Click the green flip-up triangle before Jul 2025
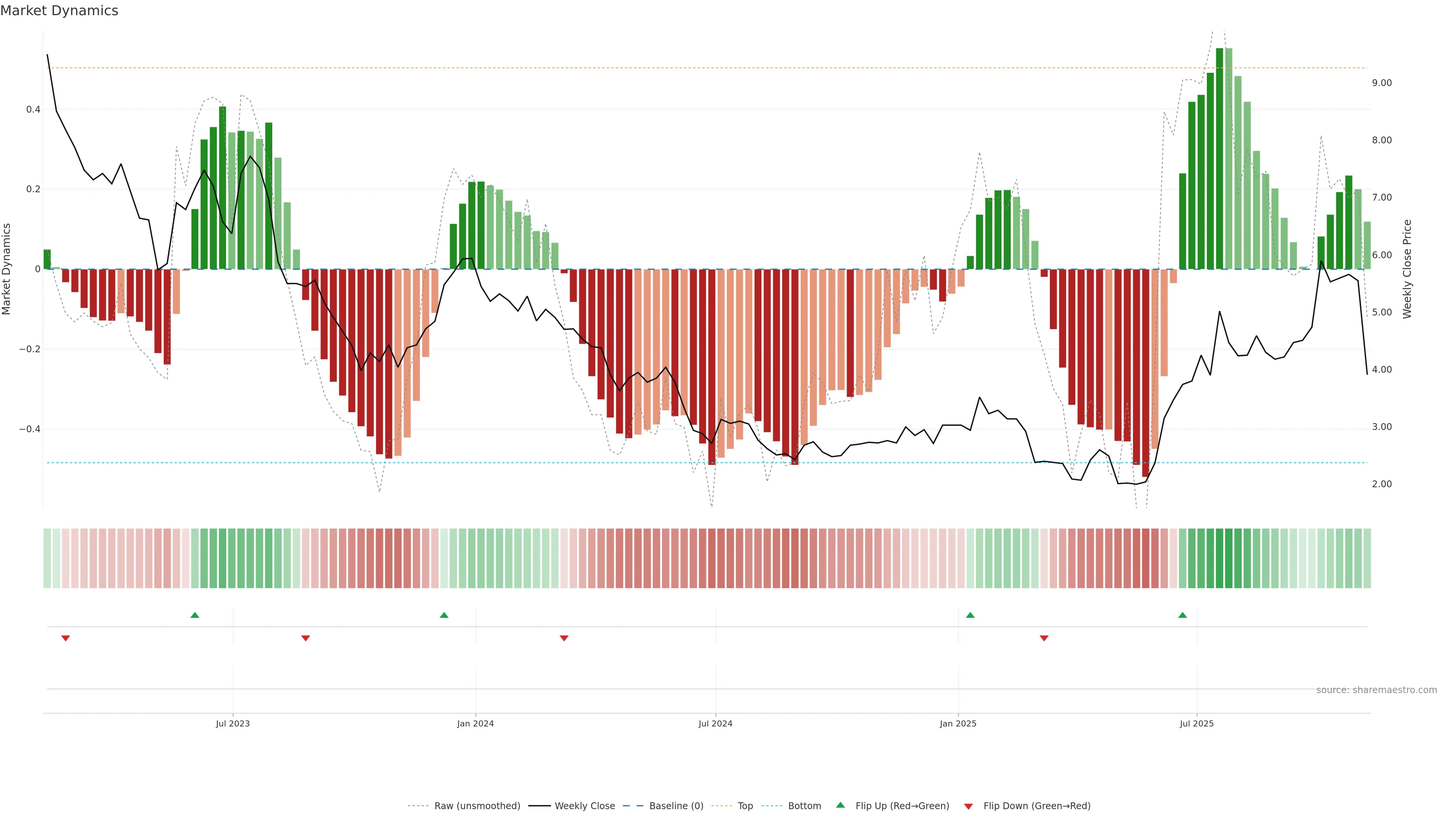The image size is (1456, 819). (1183, 615)
